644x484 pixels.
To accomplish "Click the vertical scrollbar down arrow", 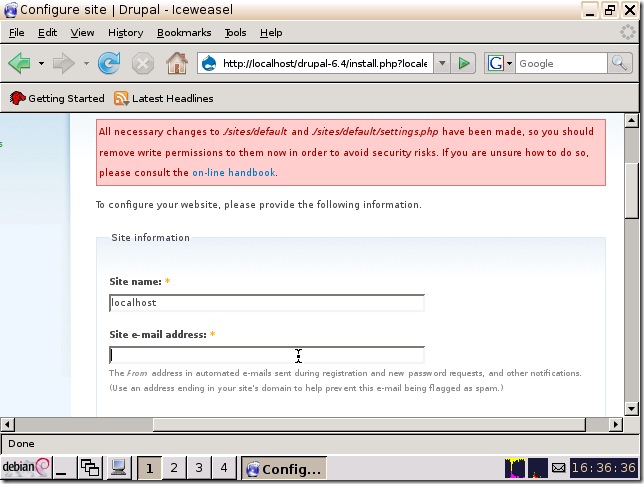I will coord(631,408).
